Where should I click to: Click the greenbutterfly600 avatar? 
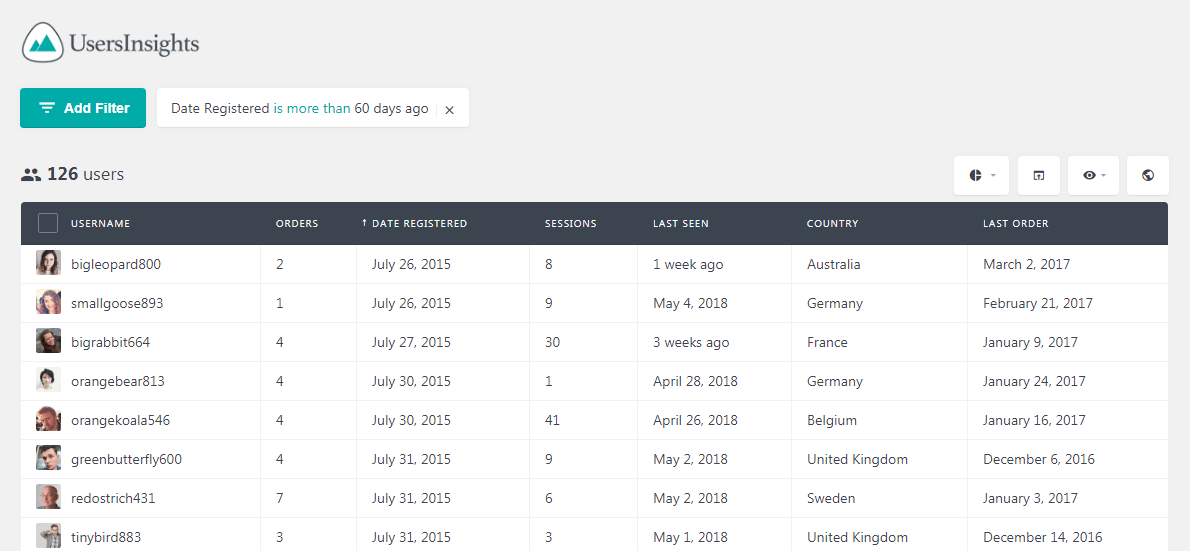(49, 458)
